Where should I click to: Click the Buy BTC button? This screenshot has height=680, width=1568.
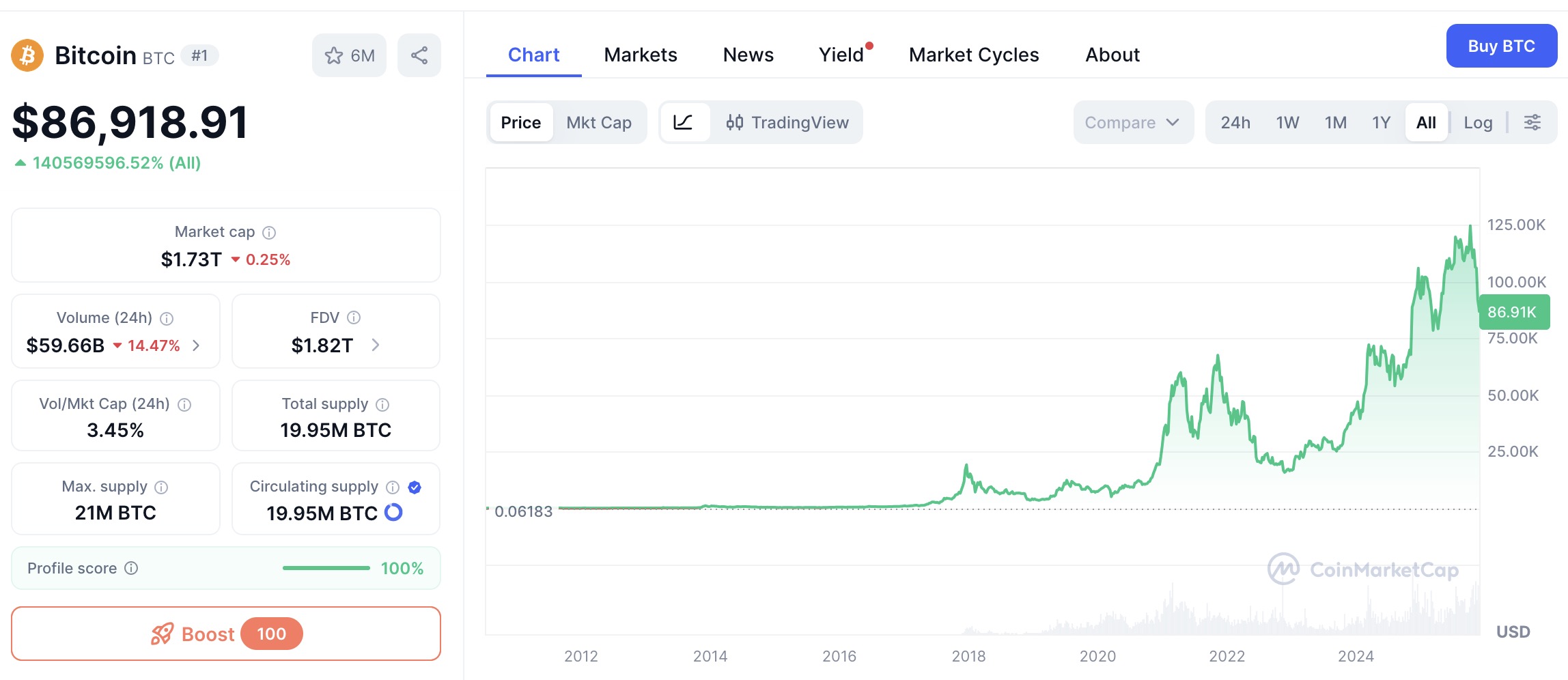1501,46
